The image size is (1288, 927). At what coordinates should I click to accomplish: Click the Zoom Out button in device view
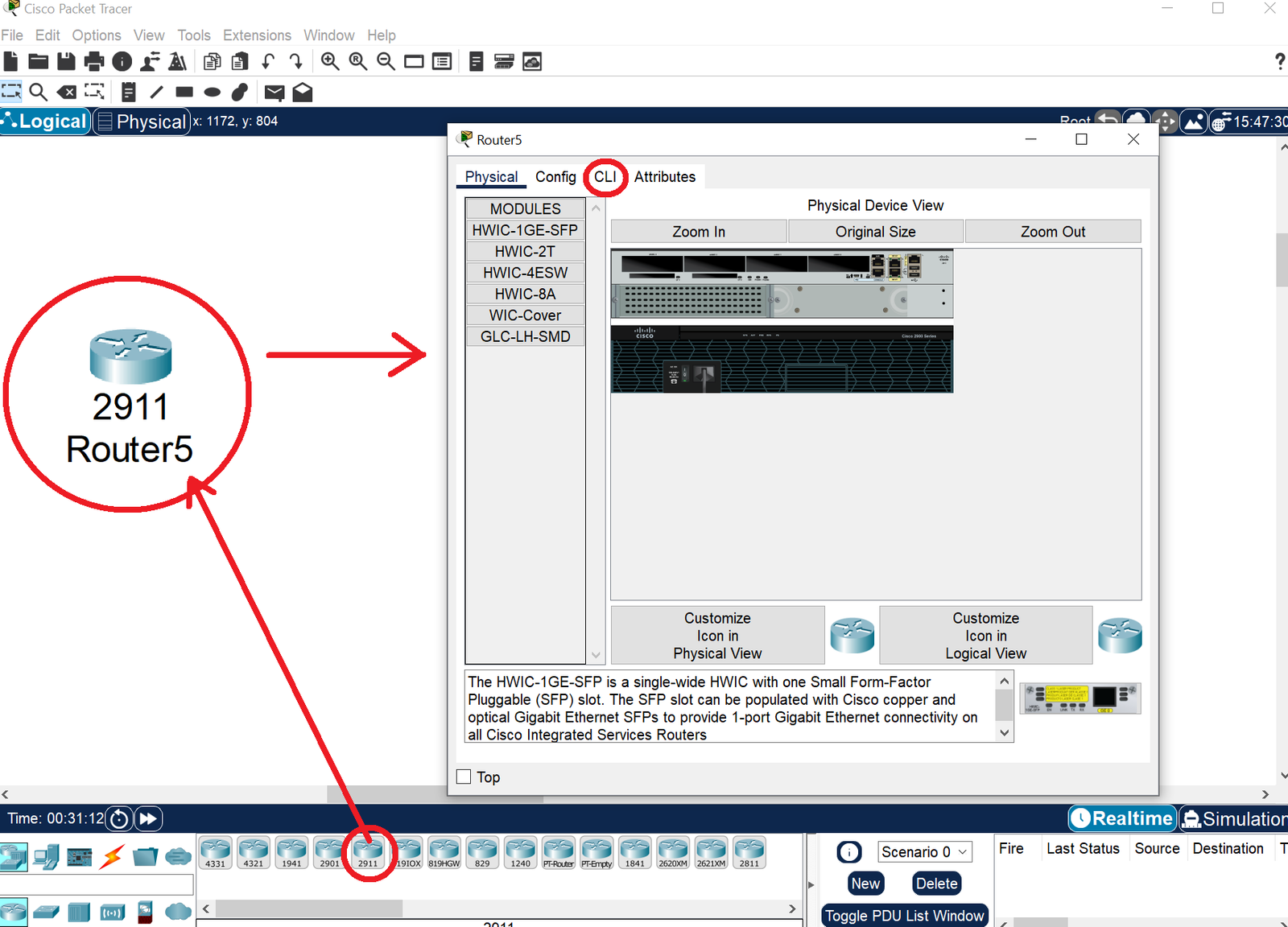(x=1052, y=232)
